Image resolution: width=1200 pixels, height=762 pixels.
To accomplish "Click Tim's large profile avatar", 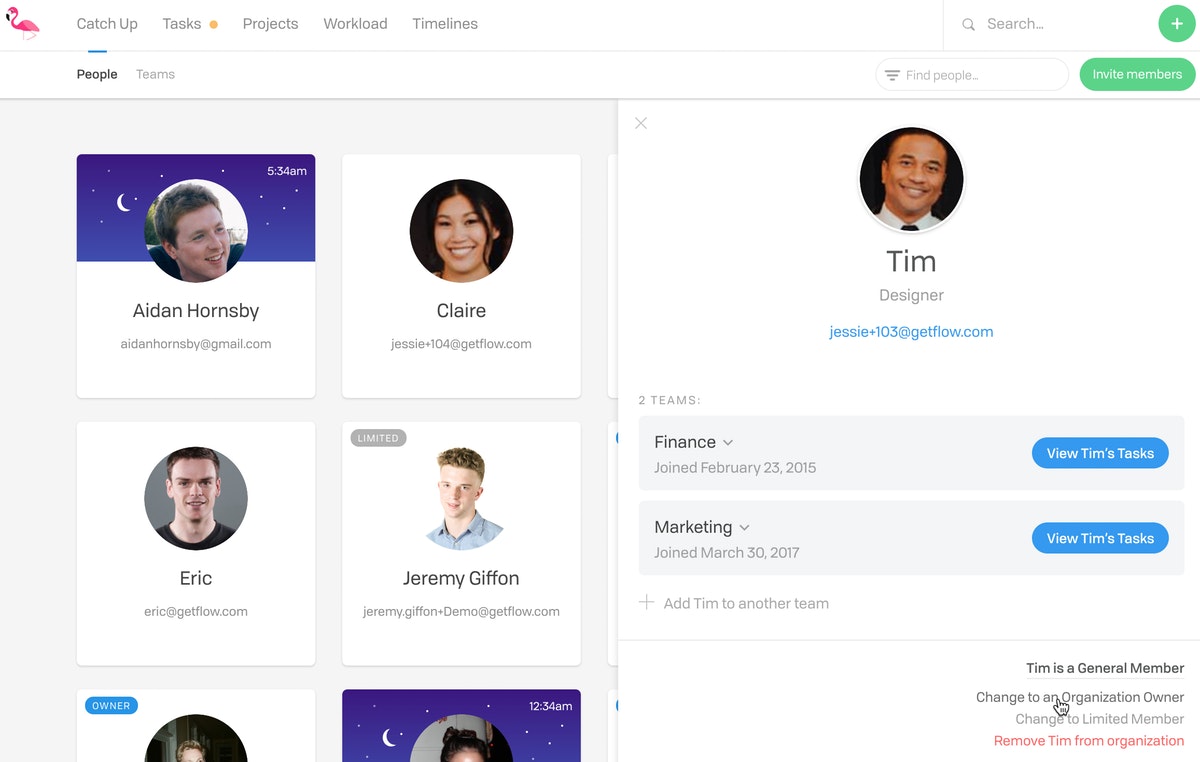I will (911, 180).
